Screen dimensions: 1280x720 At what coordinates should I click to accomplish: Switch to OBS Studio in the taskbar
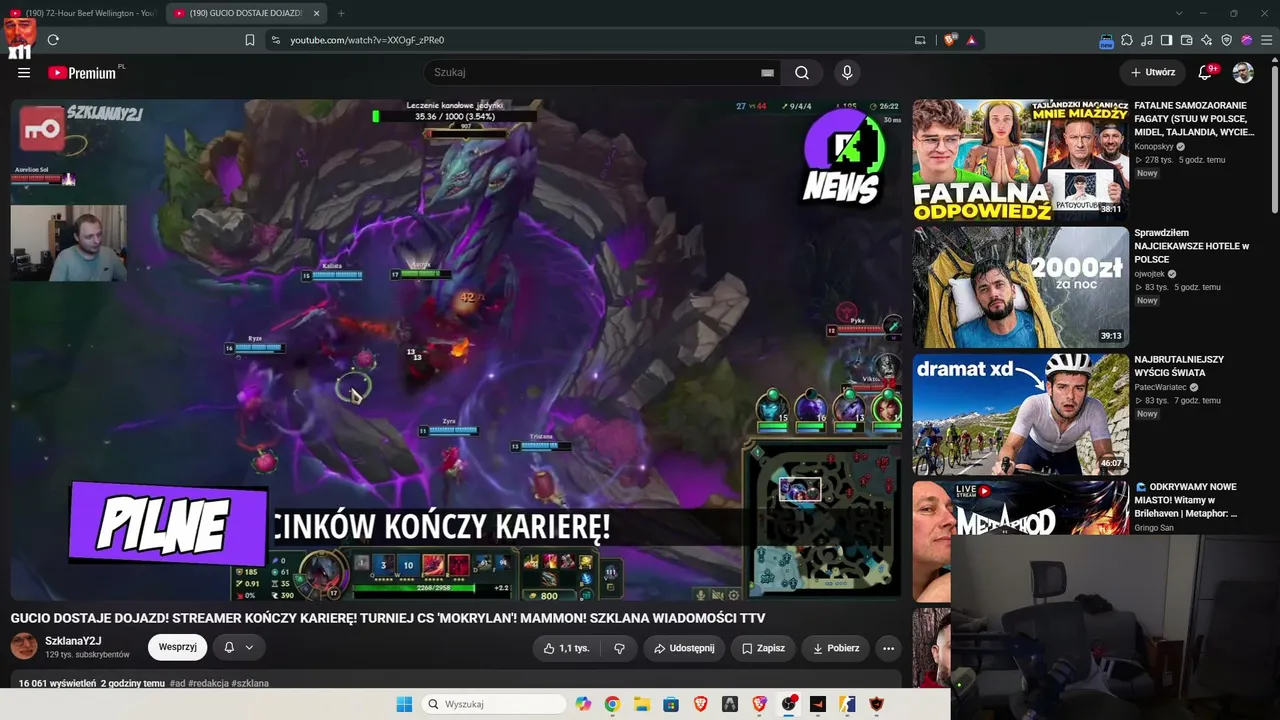[x=789, y=704]
